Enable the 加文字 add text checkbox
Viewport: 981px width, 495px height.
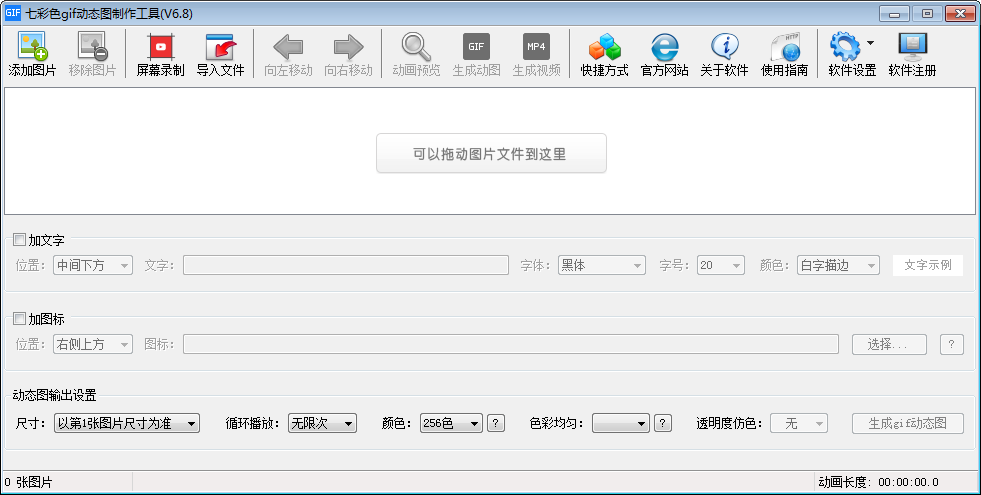(x=20, y=240)
